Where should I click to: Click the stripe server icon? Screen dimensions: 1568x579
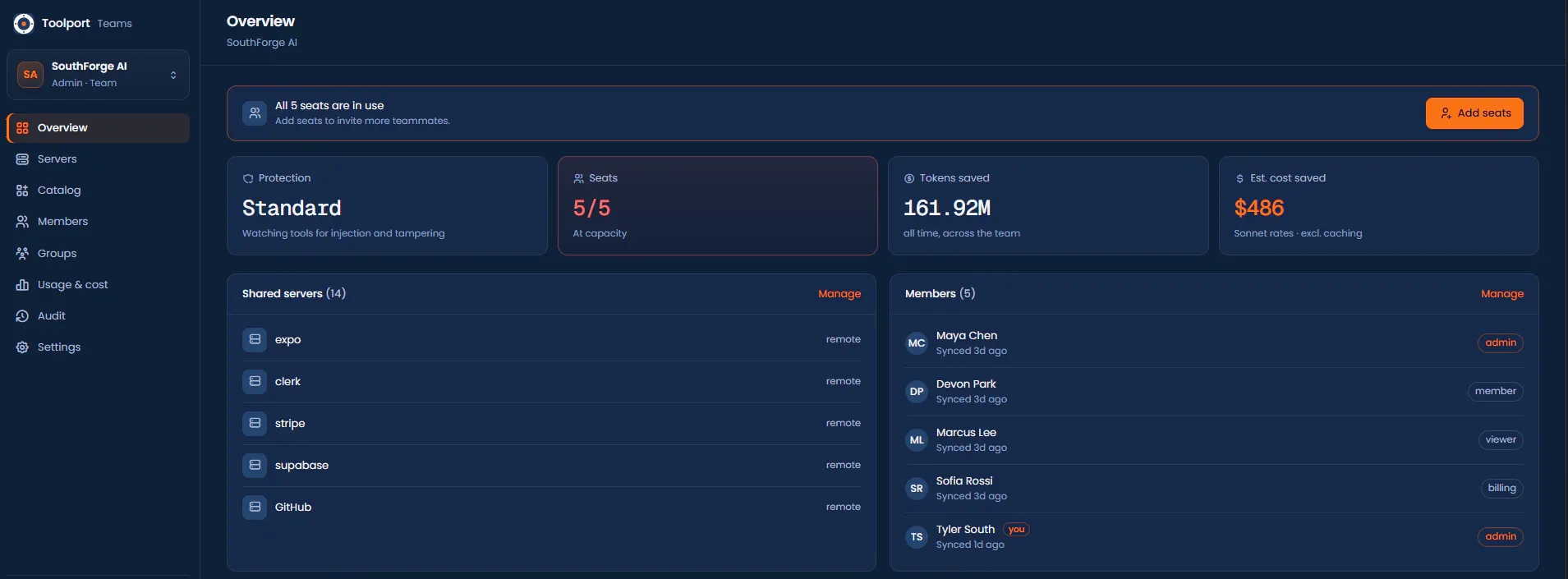click(x=255, y=424)
